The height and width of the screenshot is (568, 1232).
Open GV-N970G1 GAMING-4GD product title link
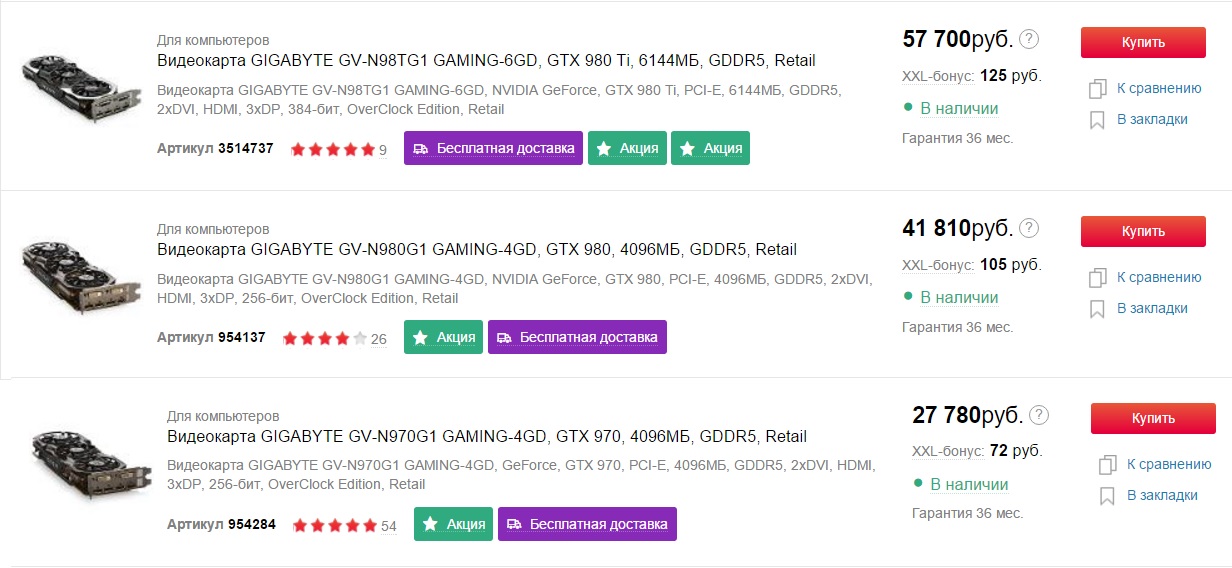pos(487,436)
